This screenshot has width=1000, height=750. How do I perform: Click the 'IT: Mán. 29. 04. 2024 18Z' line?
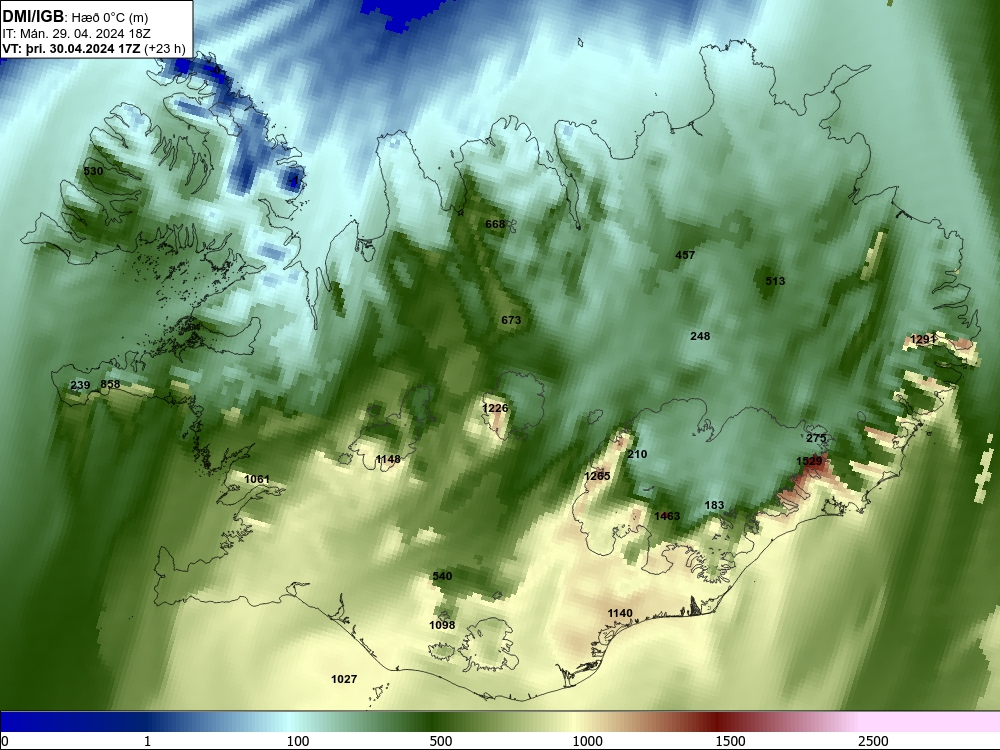pyautogui.click(x=77, y=33)
